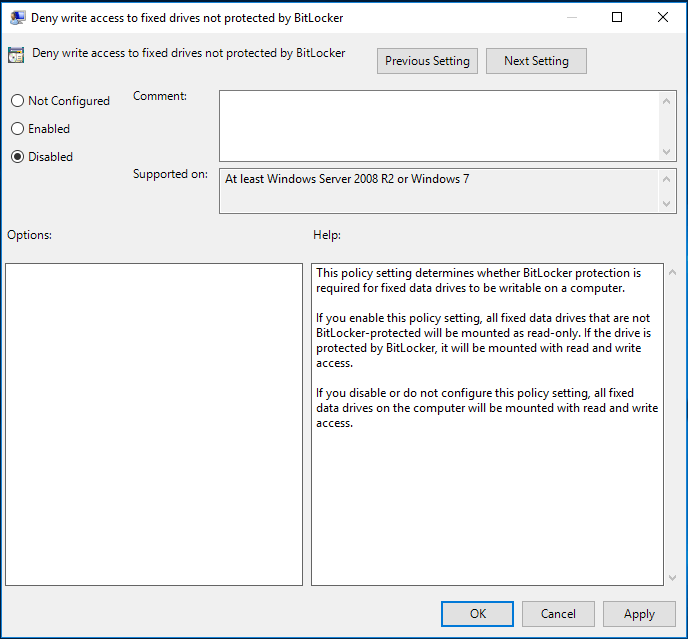Click Supported on scroll down arrow
This screenshot has width=688, height=639.
tap(666, 204)
